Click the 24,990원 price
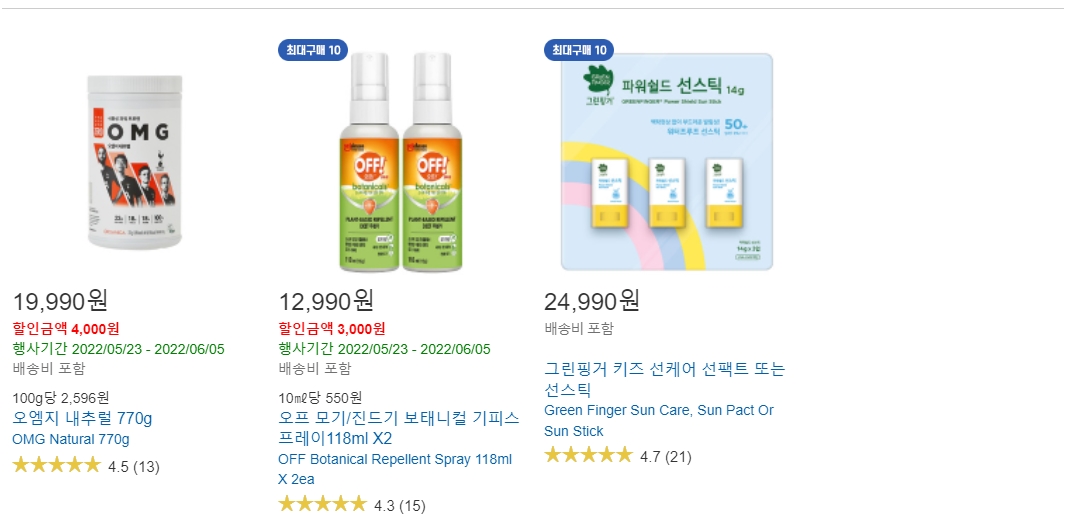Image resolution: width=1069 pixels, height=527 pixels. pyautogui.click(x=592, y=300)
